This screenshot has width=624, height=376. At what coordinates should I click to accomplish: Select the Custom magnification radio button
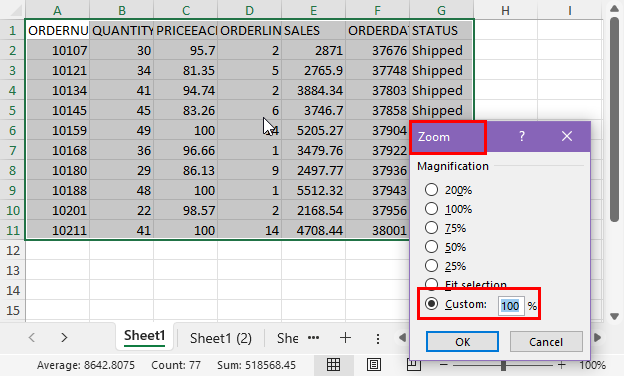[x=431, y=304]
